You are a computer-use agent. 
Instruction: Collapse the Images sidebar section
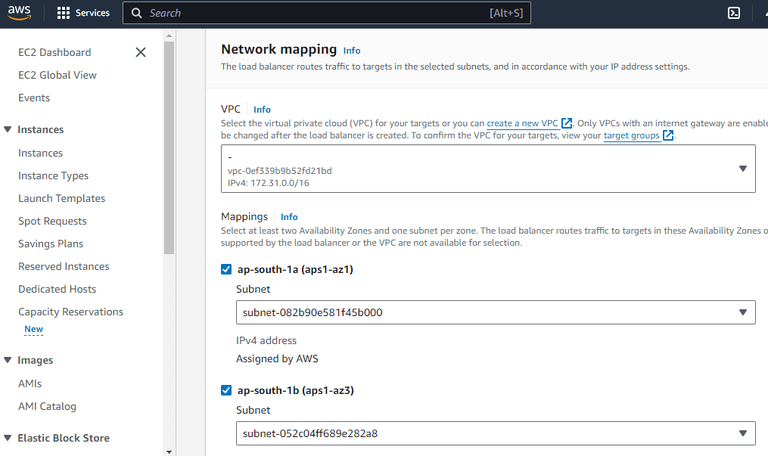(8, 360)
